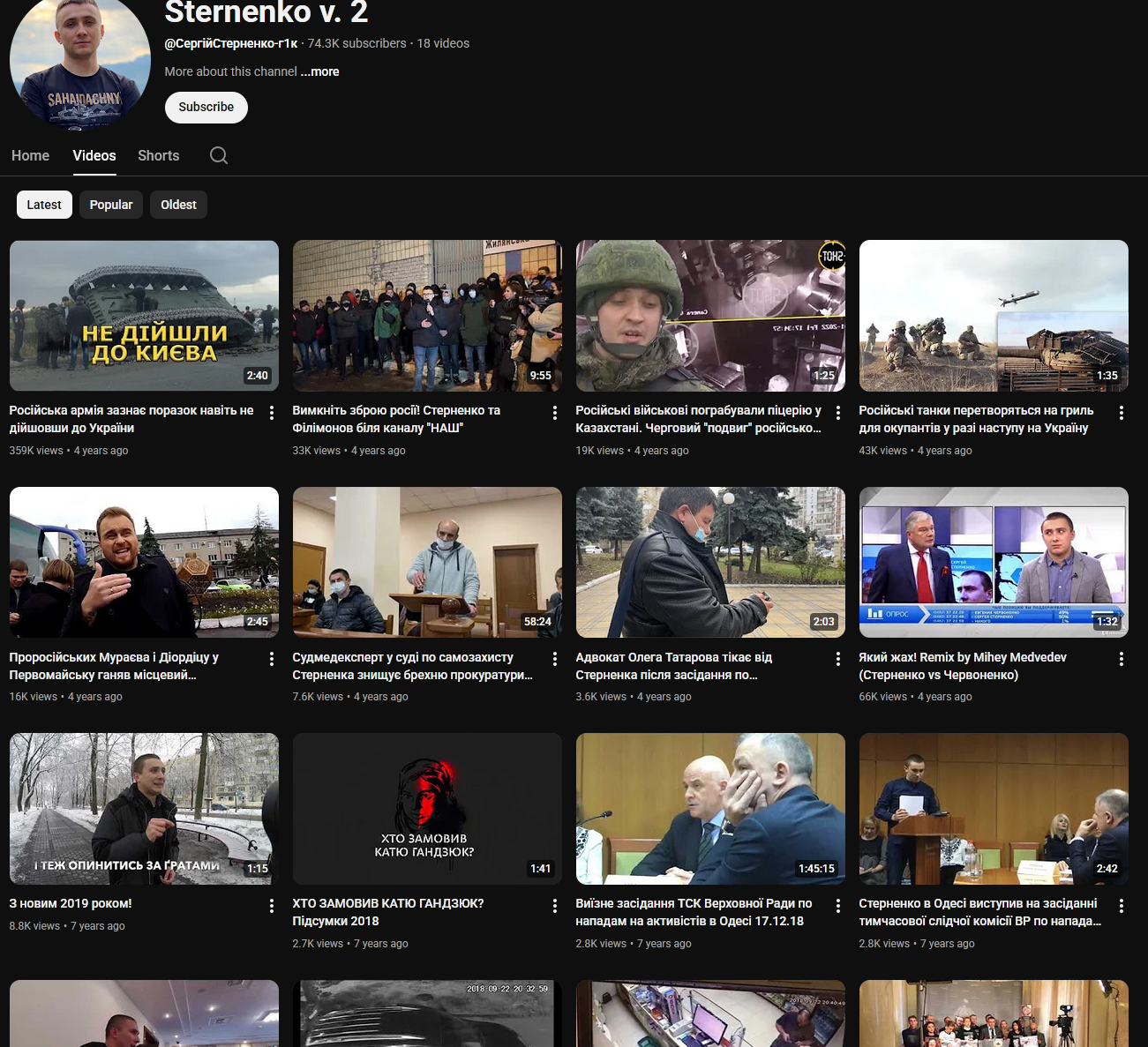Play the 'НЕ ДІЙШЛИ ДО КИЄВА' thumbnail video

pos(144,316)
